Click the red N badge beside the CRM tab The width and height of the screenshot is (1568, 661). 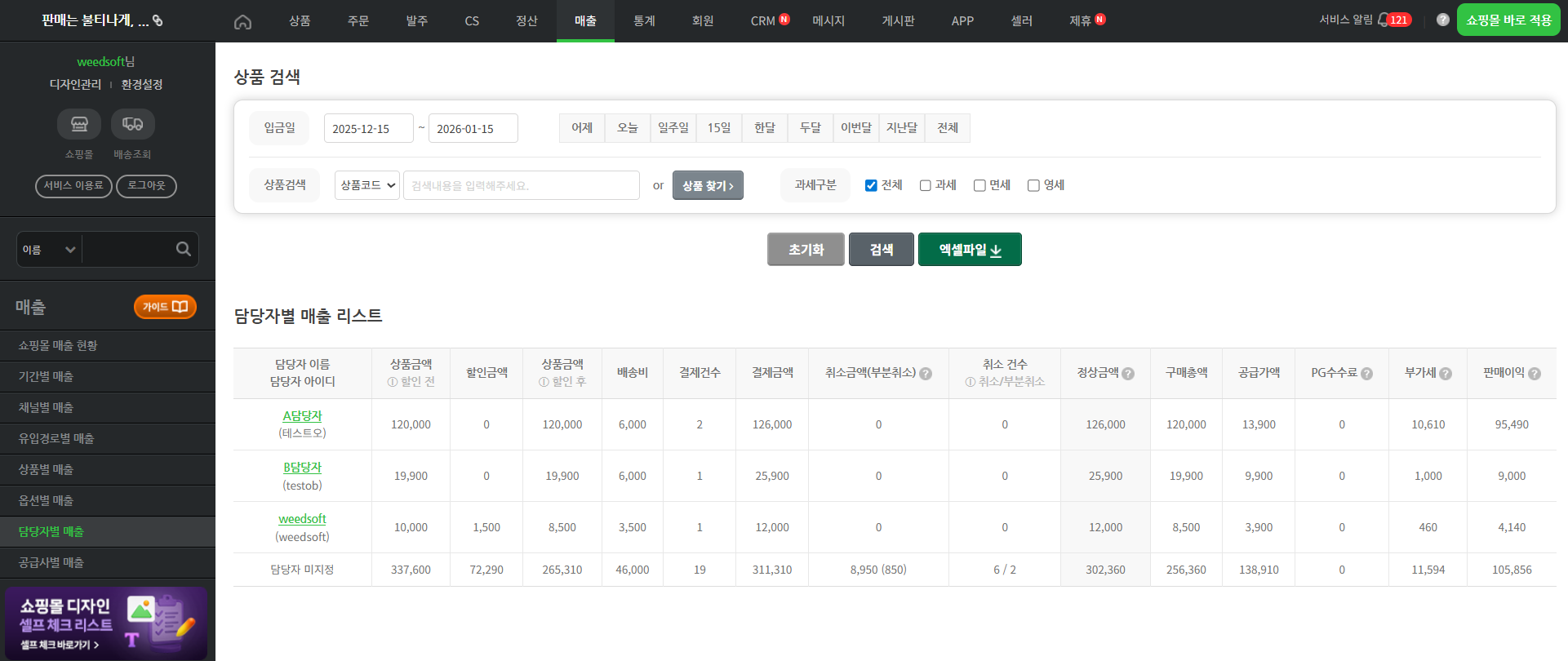784,19
